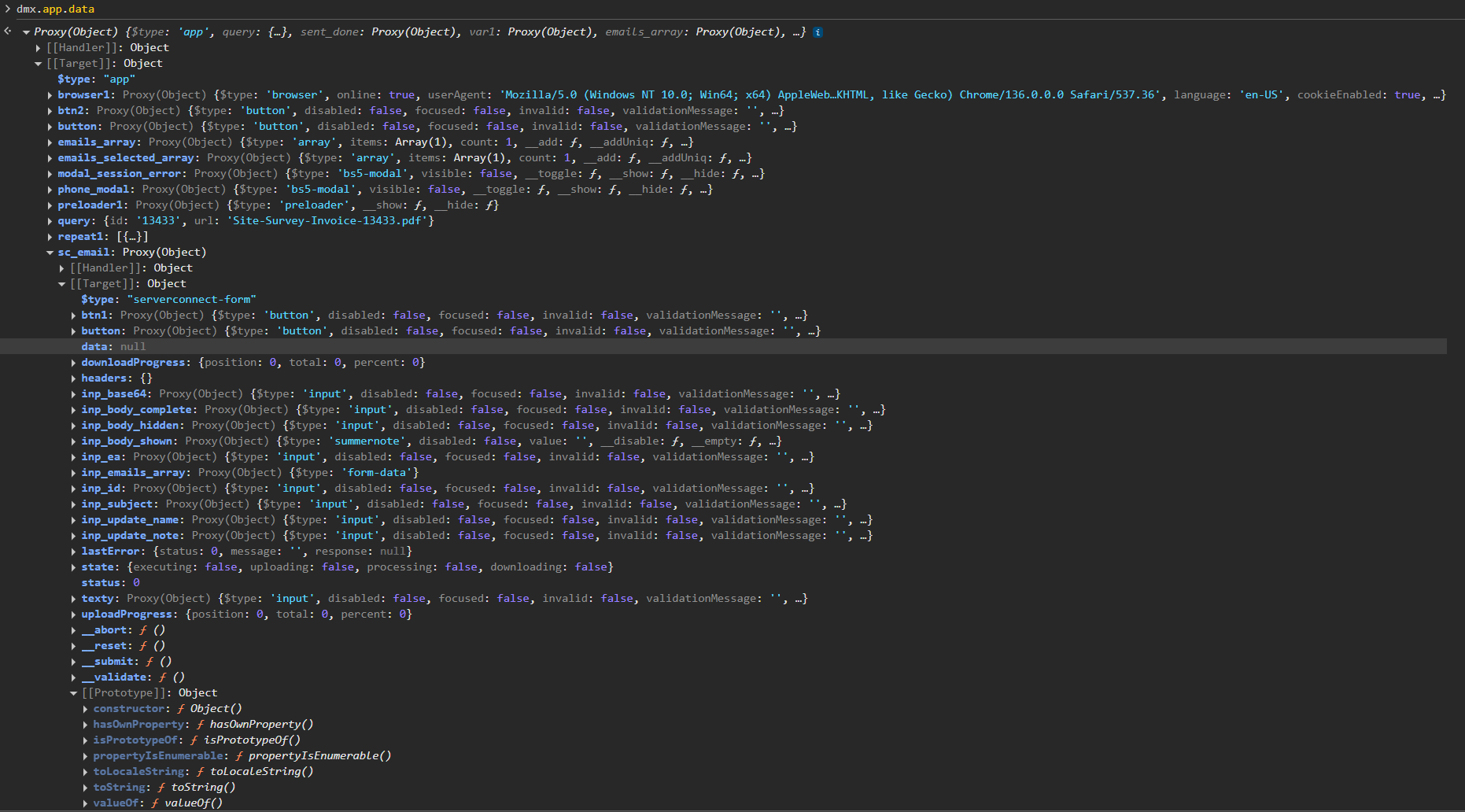Expand [[Handler]] under sc_email
This screenshot has height=812, width=1465.
click(x=61, y=268)
